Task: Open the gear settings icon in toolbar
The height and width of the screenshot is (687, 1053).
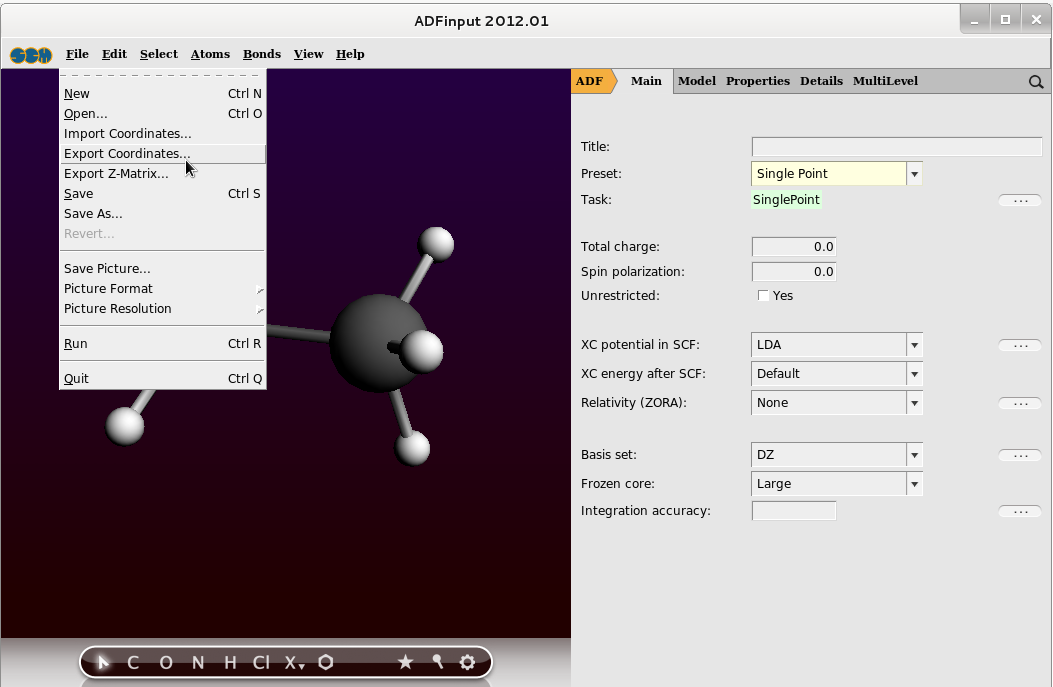Action: (467, 662)
